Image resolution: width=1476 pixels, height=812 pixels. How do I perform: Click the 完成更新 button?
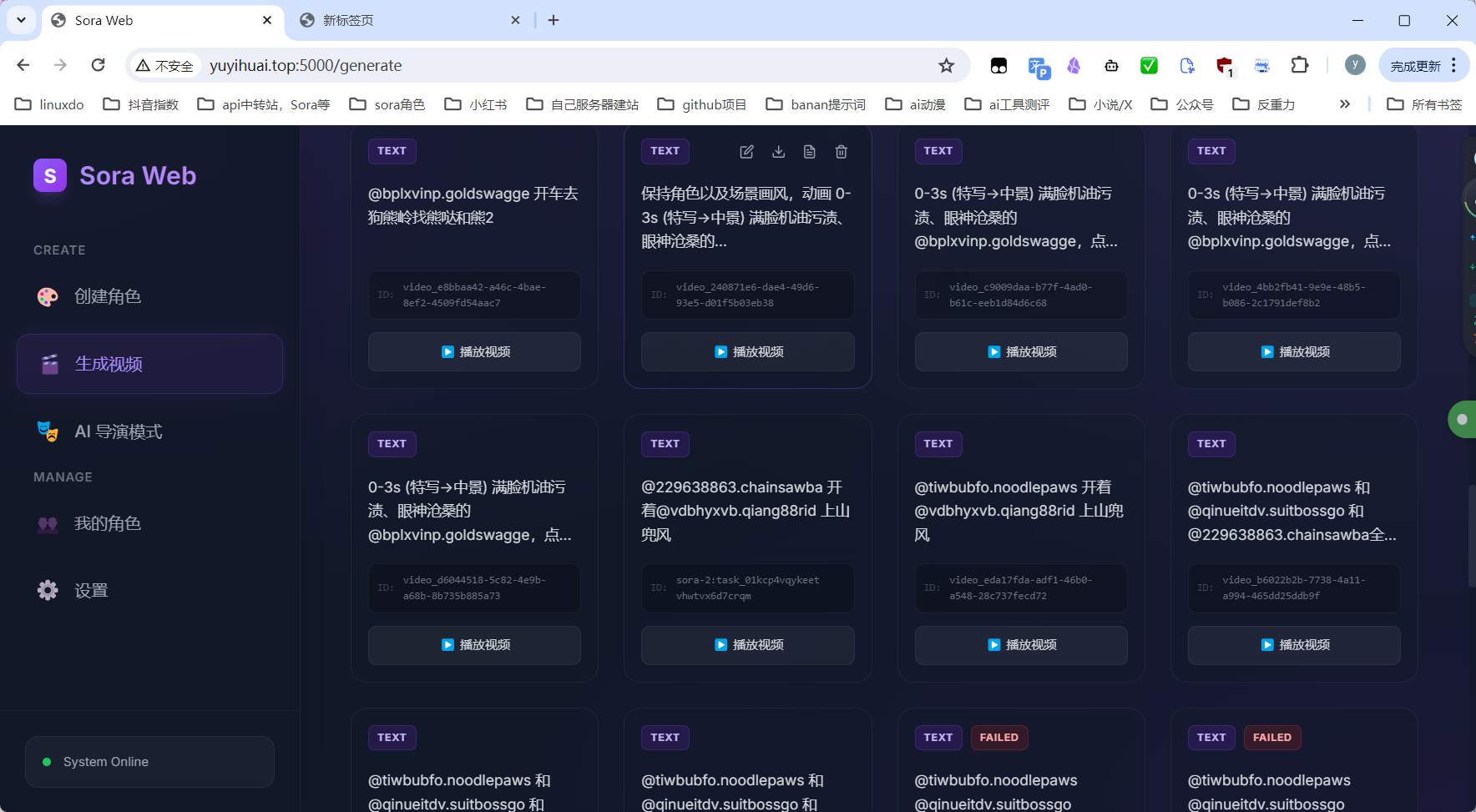[1423, 65]
